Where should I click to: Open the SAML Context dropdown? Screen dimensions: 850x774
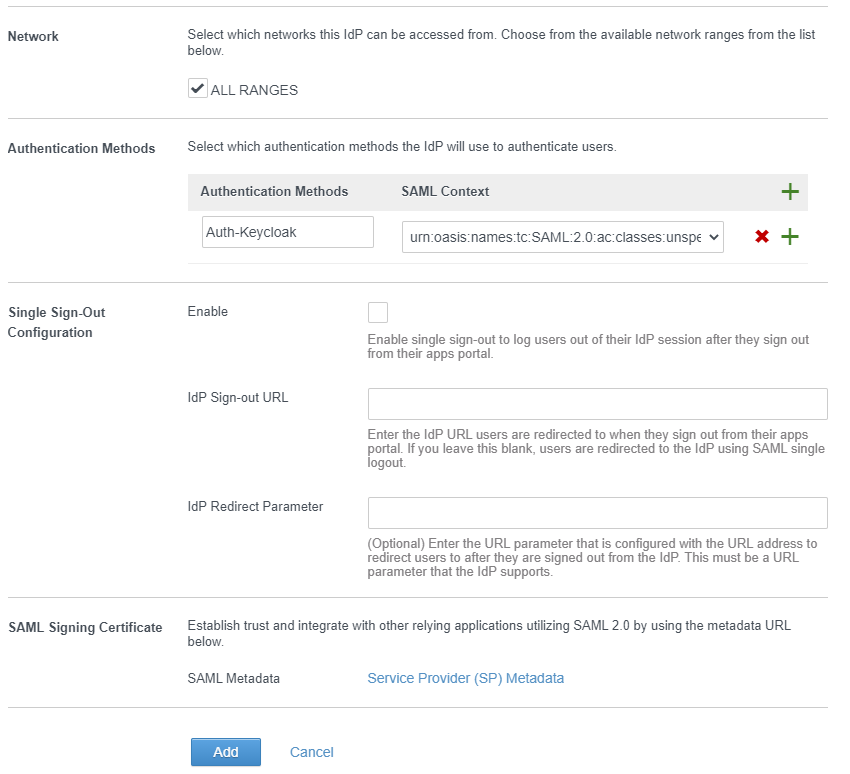(563, 237)
